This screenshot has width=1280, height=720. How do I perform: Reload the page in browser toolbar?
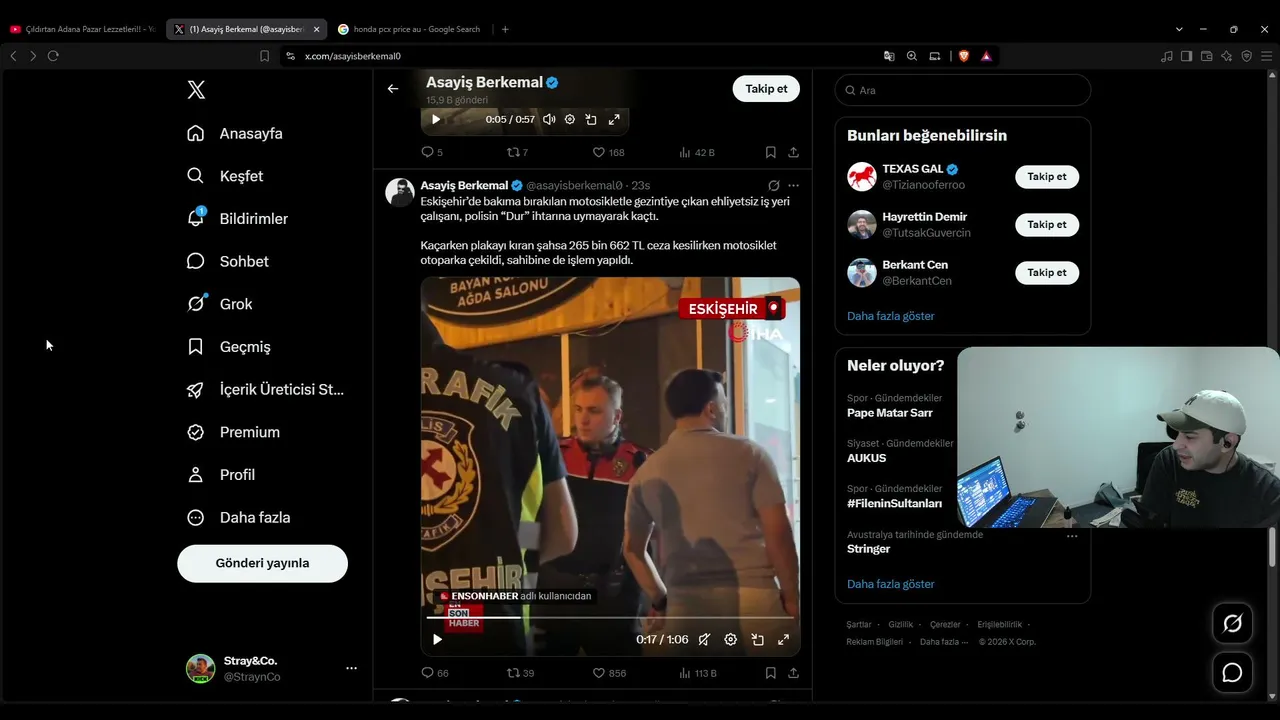pos(53,56)
